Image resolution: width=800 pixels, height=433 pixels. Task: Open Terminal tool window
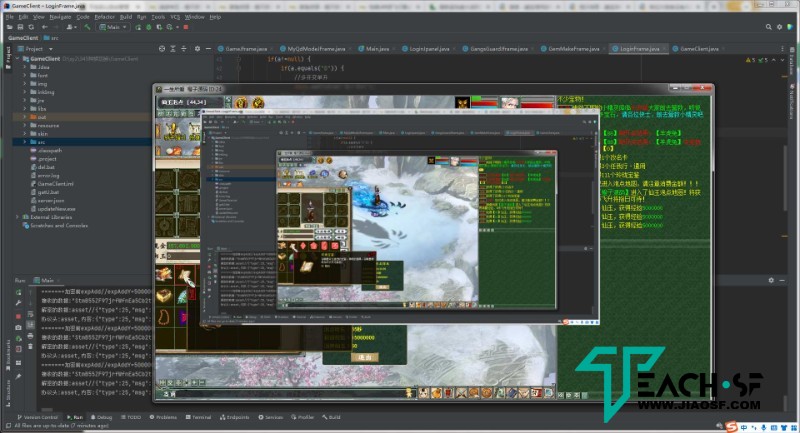198,417
